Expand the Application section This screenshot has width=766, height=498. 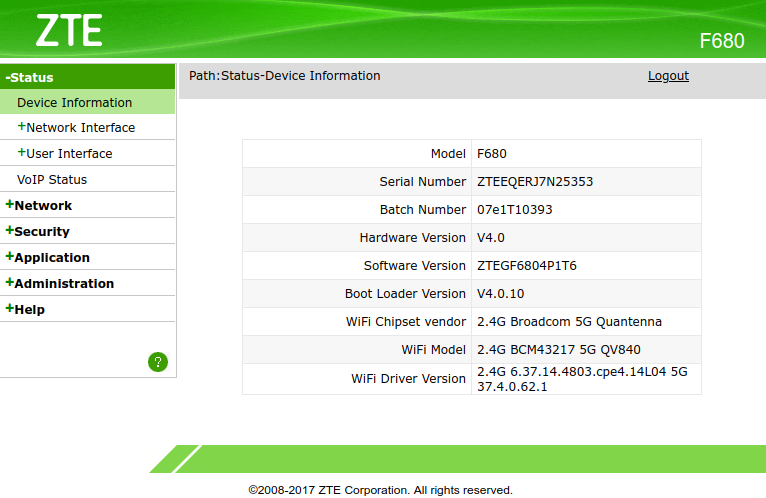[x=47, y=257]
